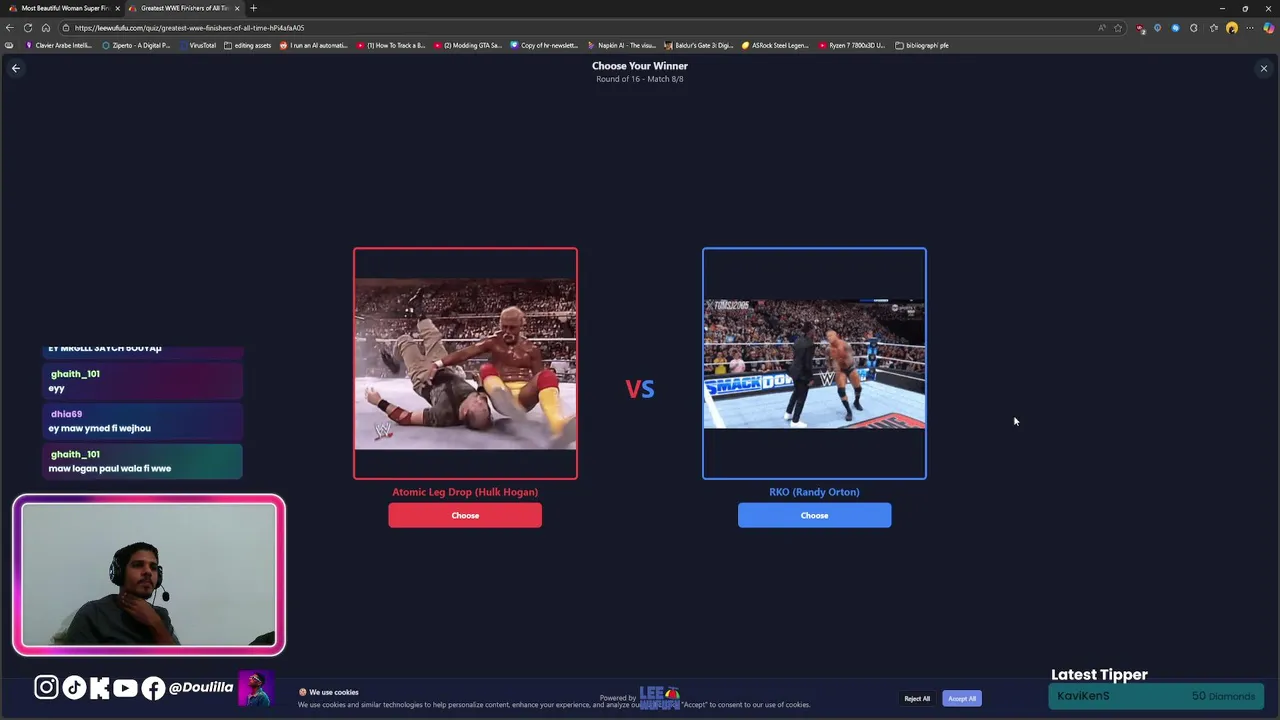
Task: Click the Instagram icon in overlay
Action: pyautogui.click(x=46, y=687)
